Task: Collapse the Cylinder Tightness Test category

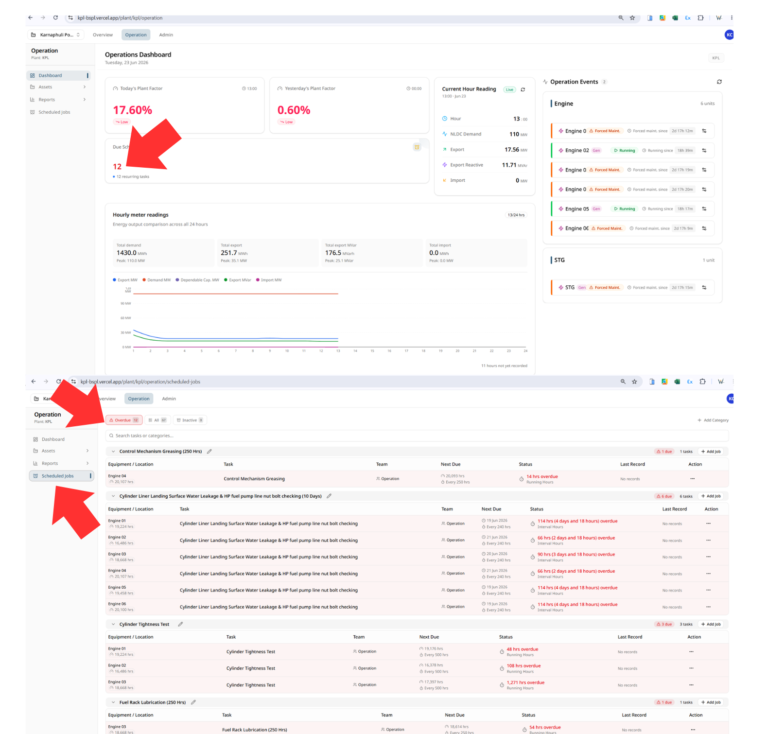Action: pyautogui.click(x=113, y=624)
